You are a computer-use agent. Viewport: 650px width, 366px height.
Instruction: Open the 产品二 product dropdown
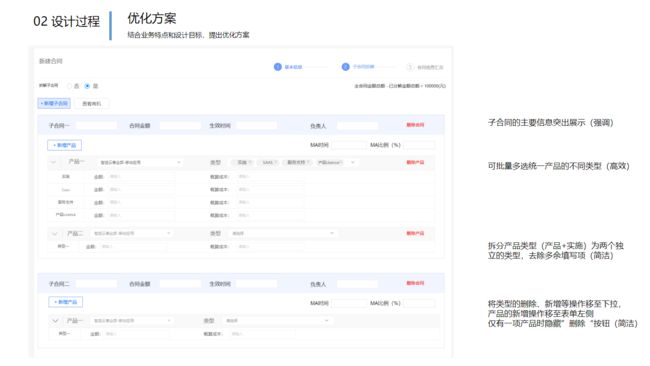tap(131, 233)
